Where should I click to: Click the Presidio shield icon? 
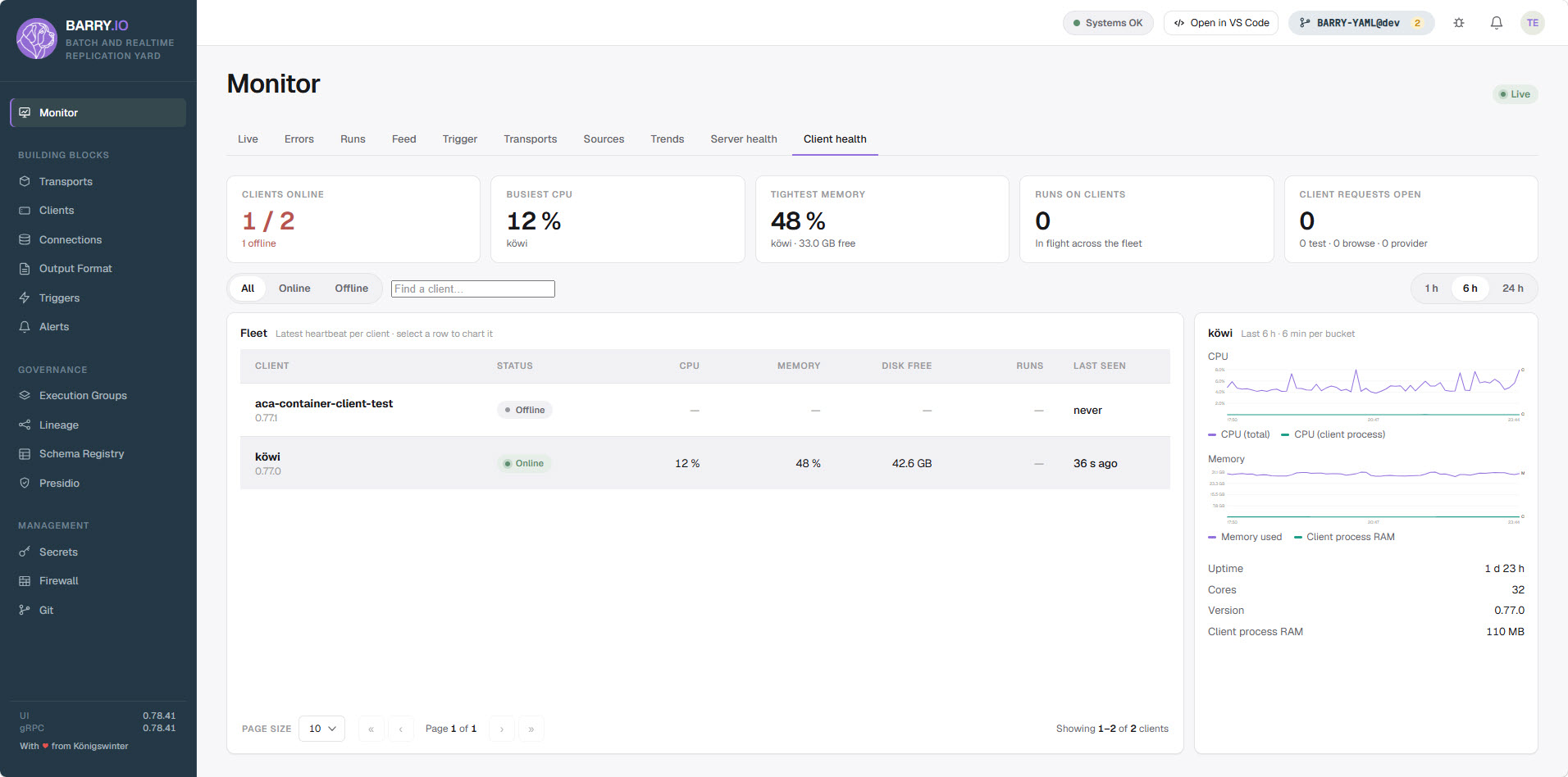(25, 483)
